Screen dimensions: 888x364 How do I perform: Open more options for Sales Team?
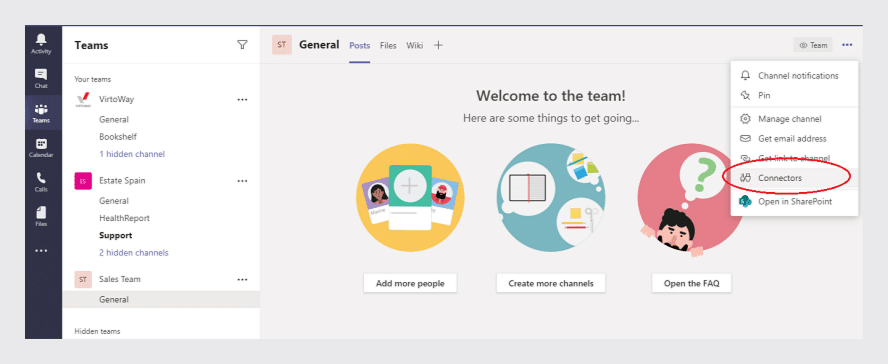click(x=242, y=279)
